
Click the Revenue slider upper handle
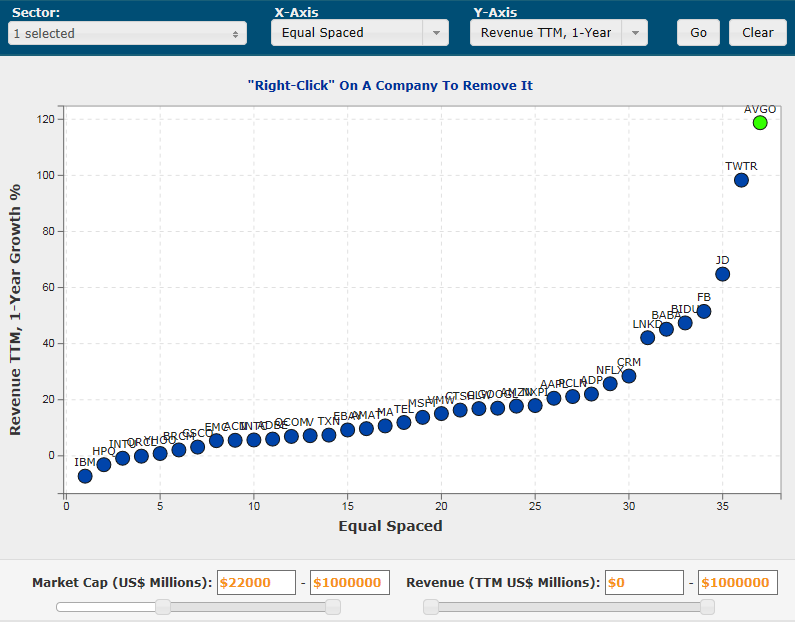pos(707,607)
